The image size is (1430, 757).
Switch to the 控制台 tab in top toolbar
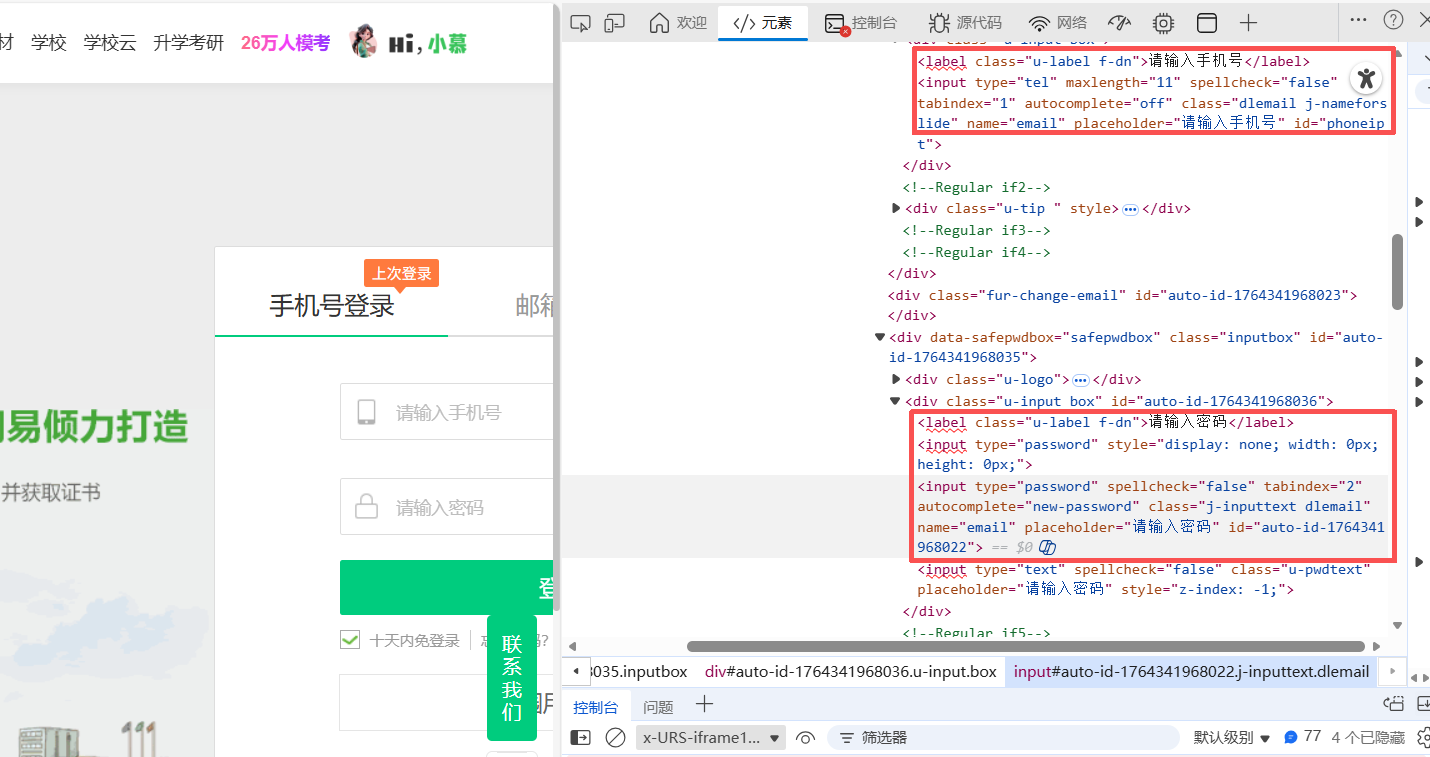[861, 22]
